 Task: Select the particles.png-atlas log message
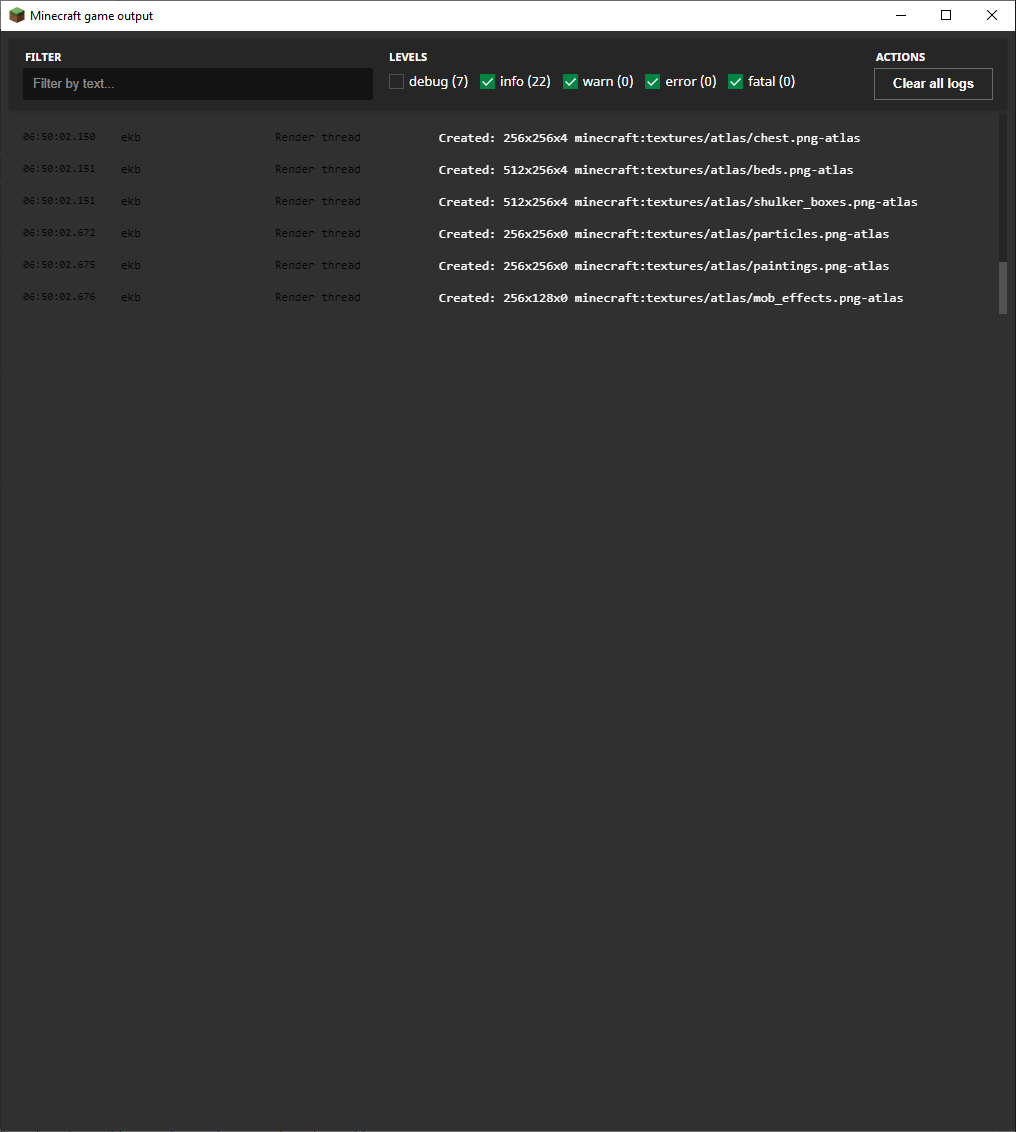coord(664,234)
